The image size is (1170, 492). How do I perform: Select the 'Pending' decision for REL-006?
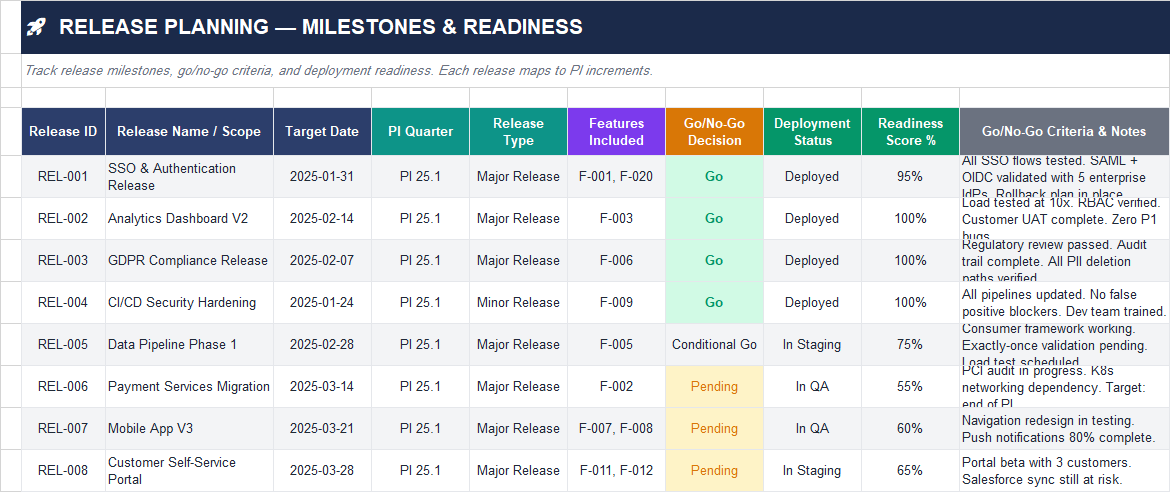[714, 387]
